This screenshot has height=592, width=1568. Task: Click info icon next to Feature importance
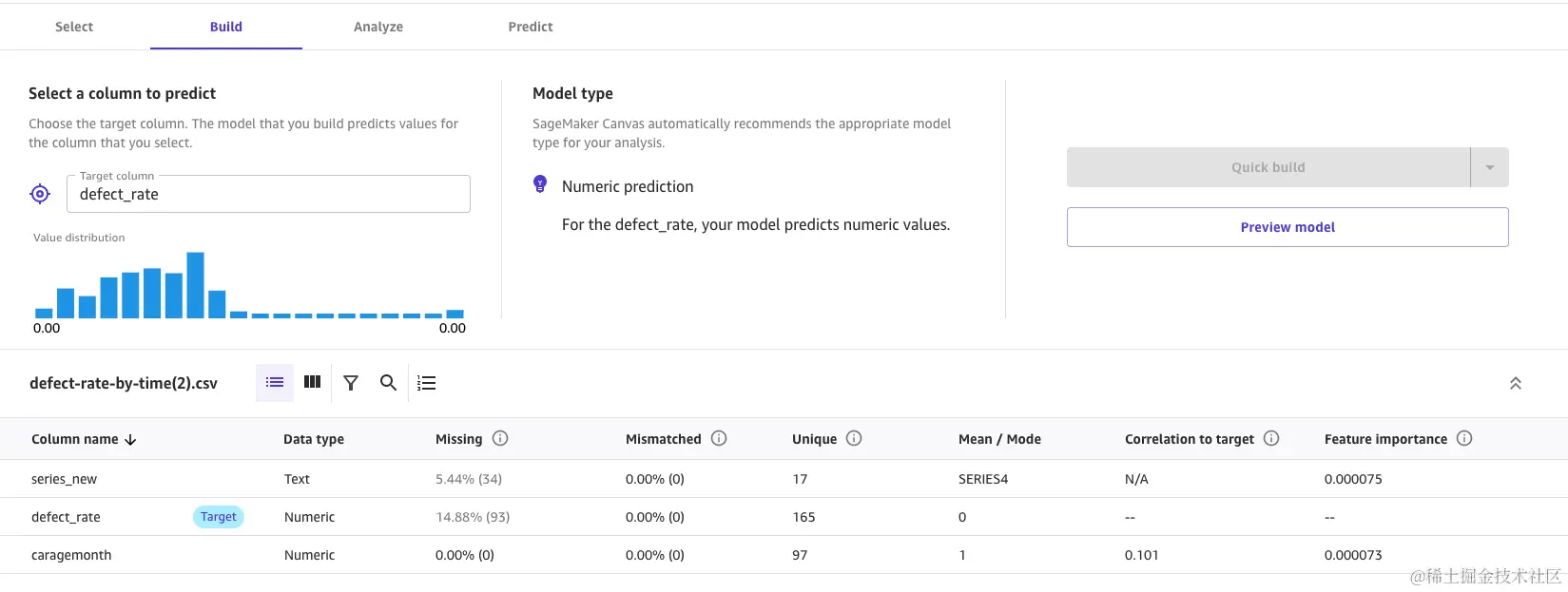click(x=1464, y=438)
